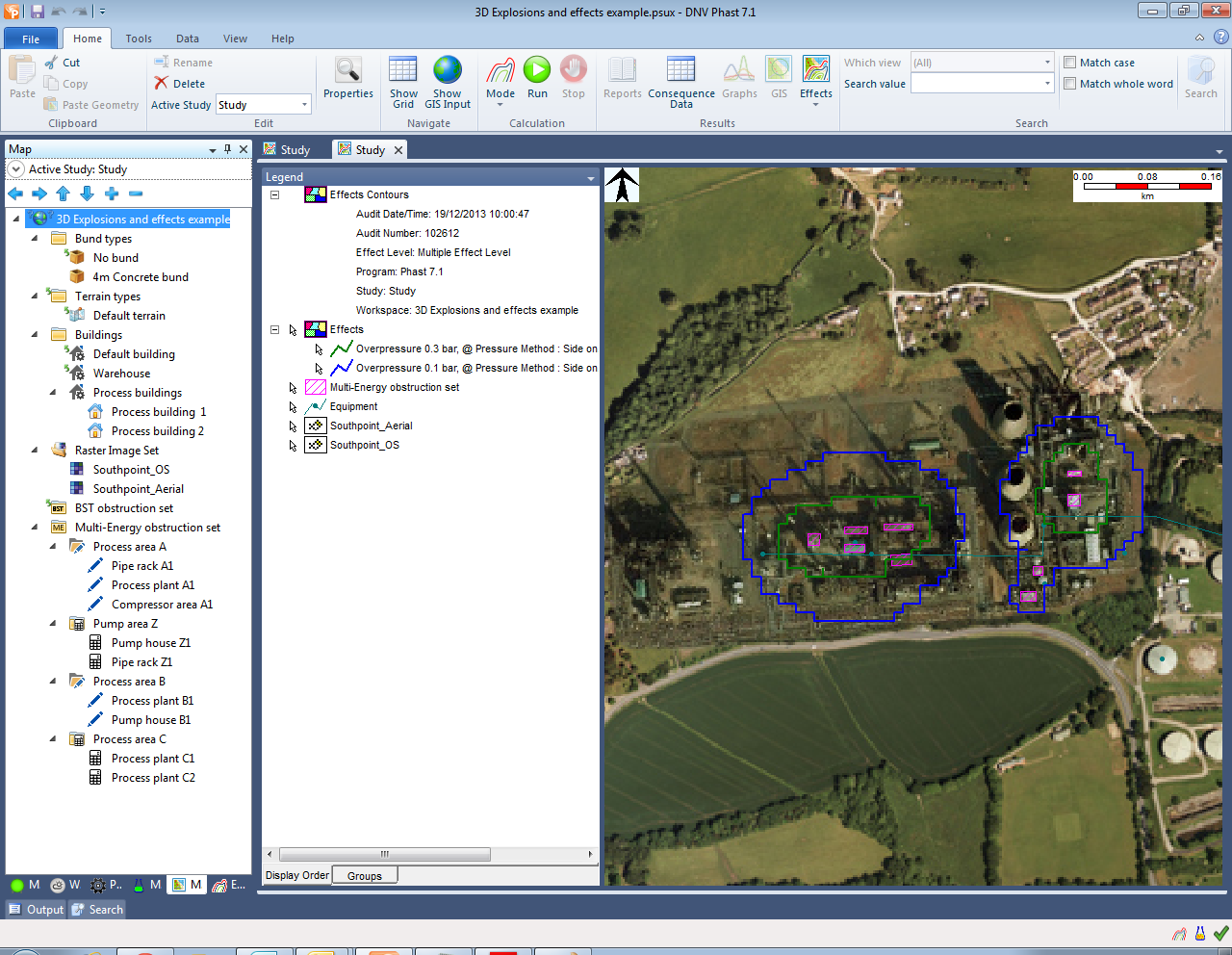Collapse the Effects legend group

tap(274, 329)
